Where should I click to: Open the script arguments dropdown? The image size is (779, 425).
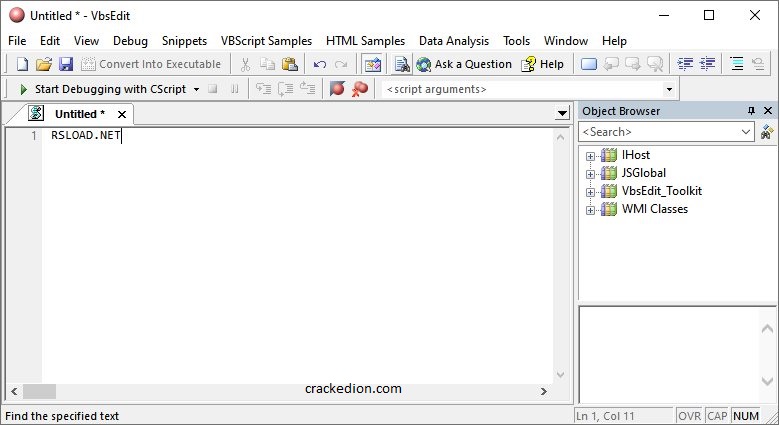click(669, 89)
